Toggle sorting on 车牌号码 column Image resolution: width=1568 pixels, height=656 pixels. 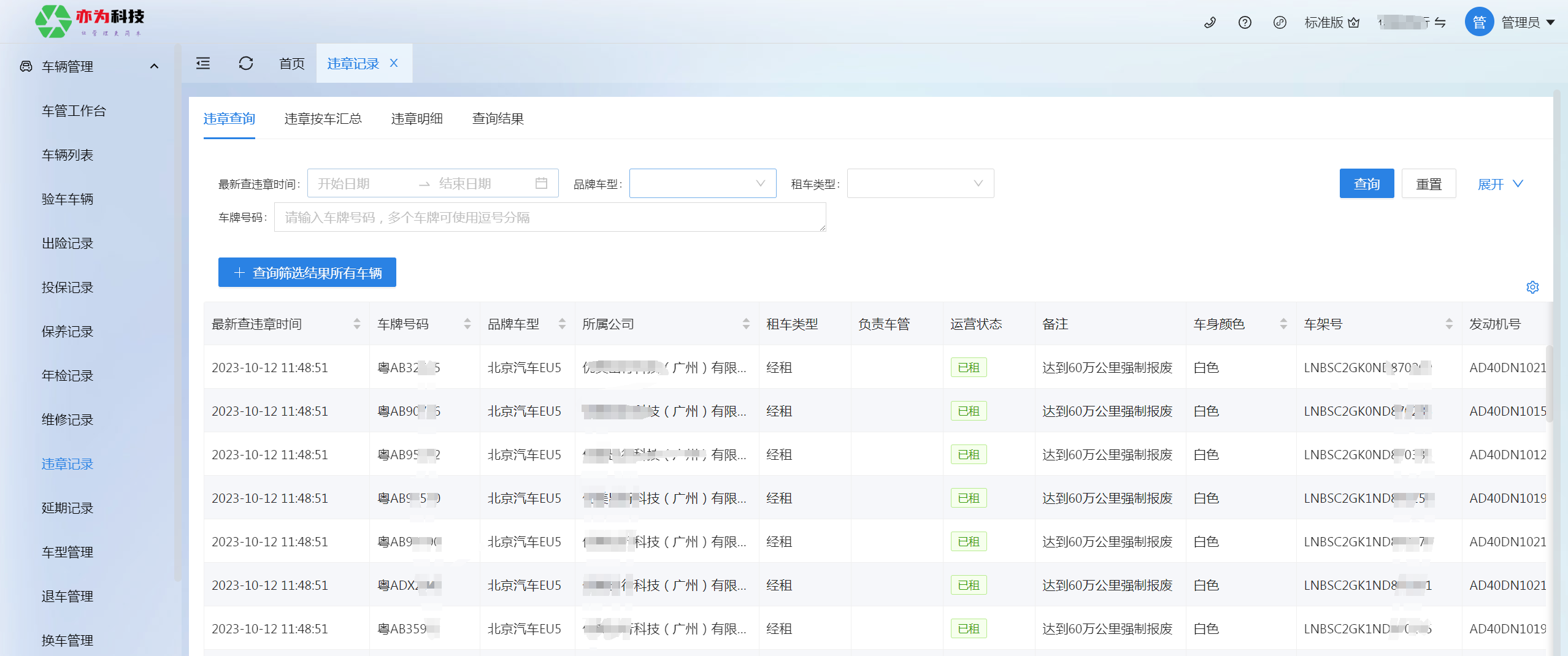coord(467,324)
